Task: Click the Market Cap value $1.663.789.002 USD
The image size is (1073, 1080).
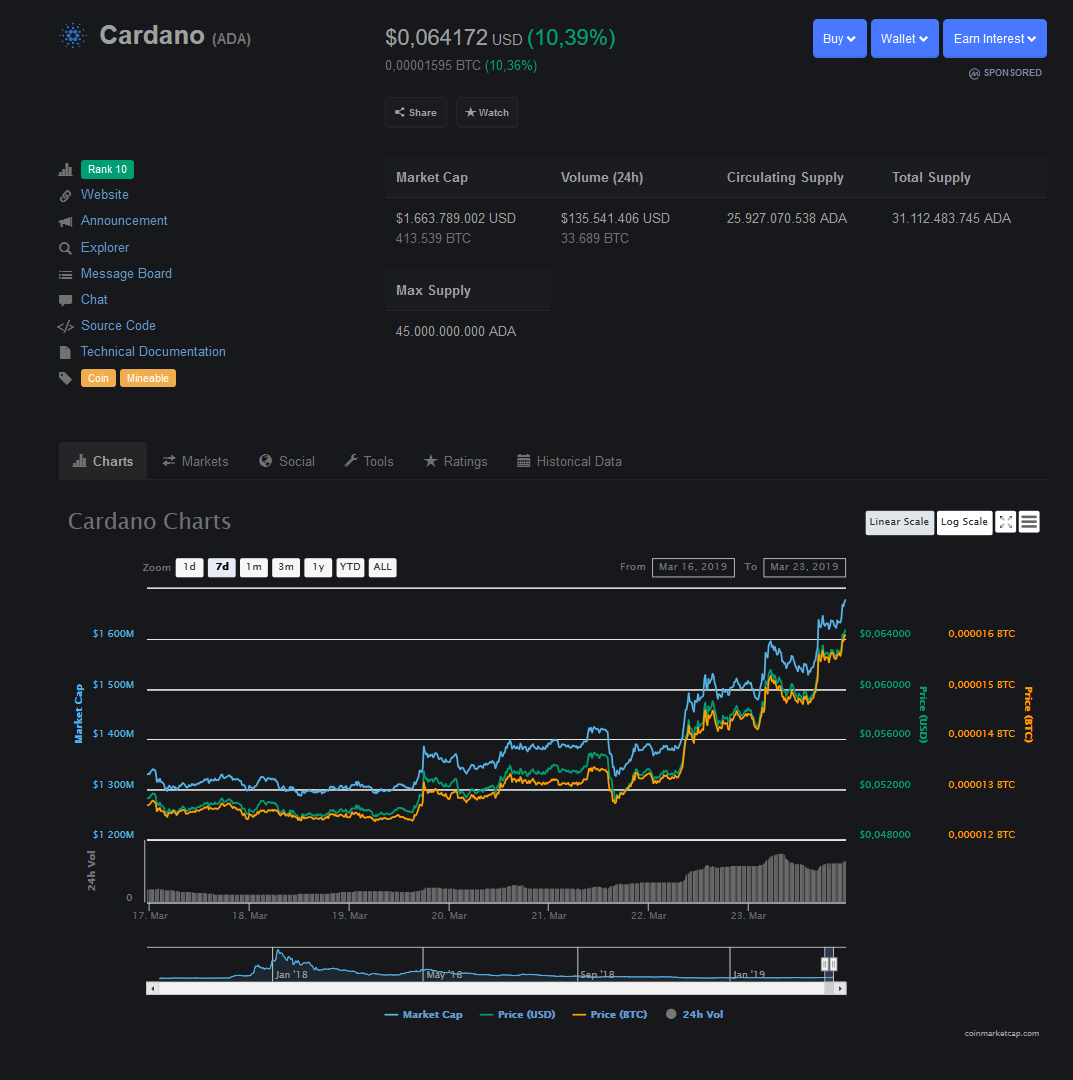Action: (x=455, y=218)
